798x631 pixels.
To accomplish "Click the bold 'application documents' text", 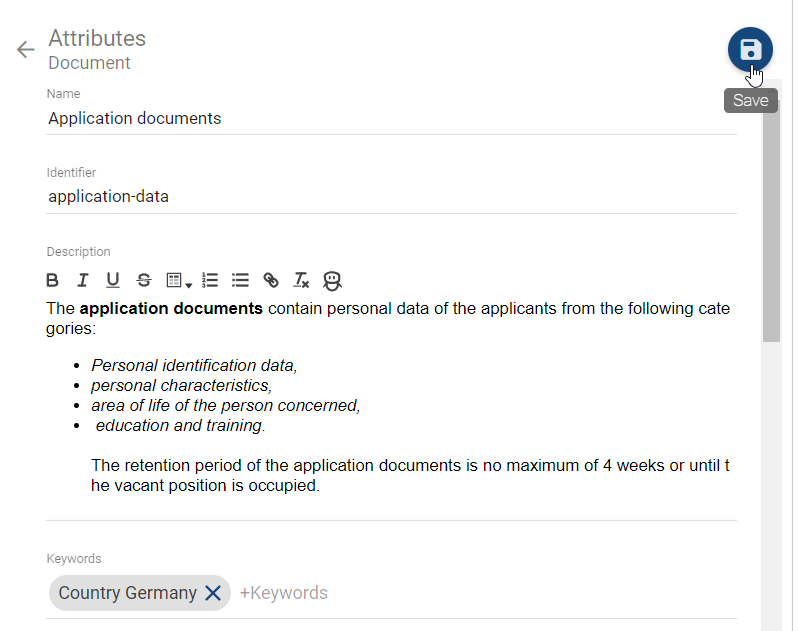I will point(170,308).
